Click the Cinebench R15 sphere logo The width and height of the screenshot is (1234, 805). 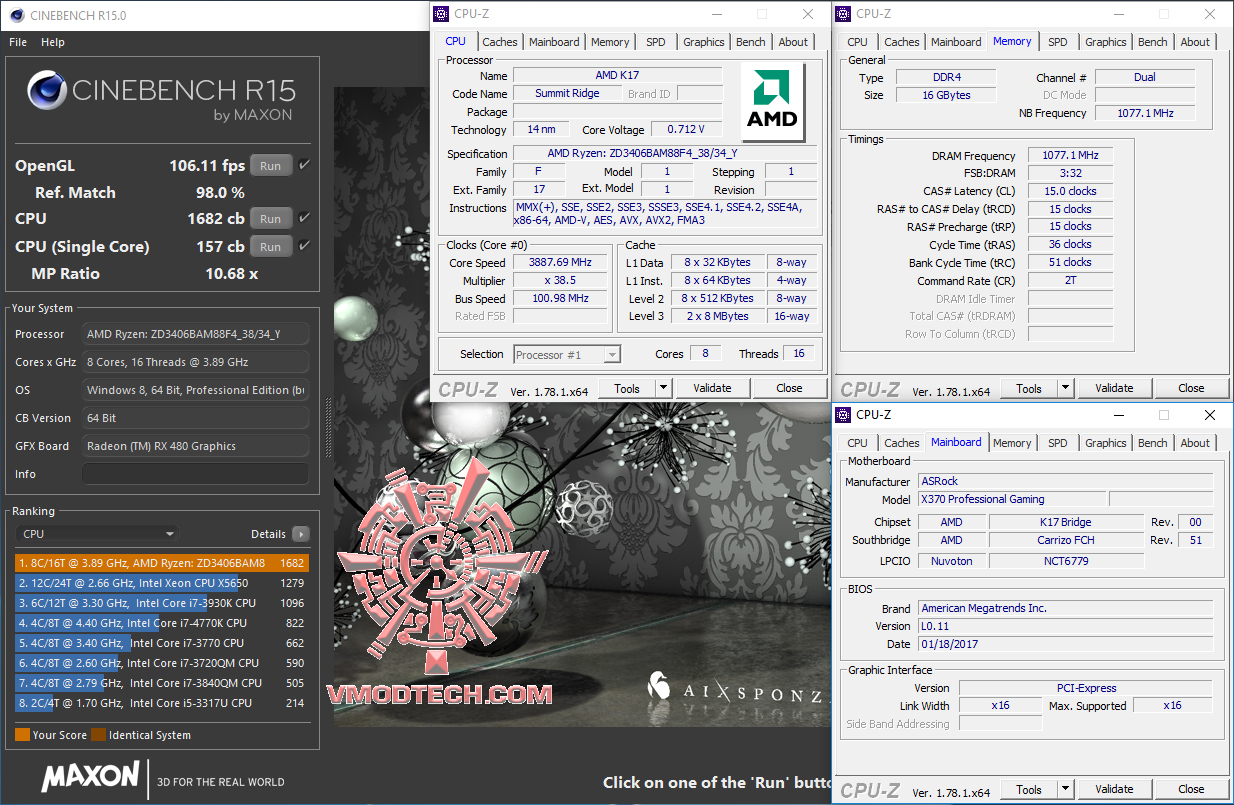tap(47, 90)
